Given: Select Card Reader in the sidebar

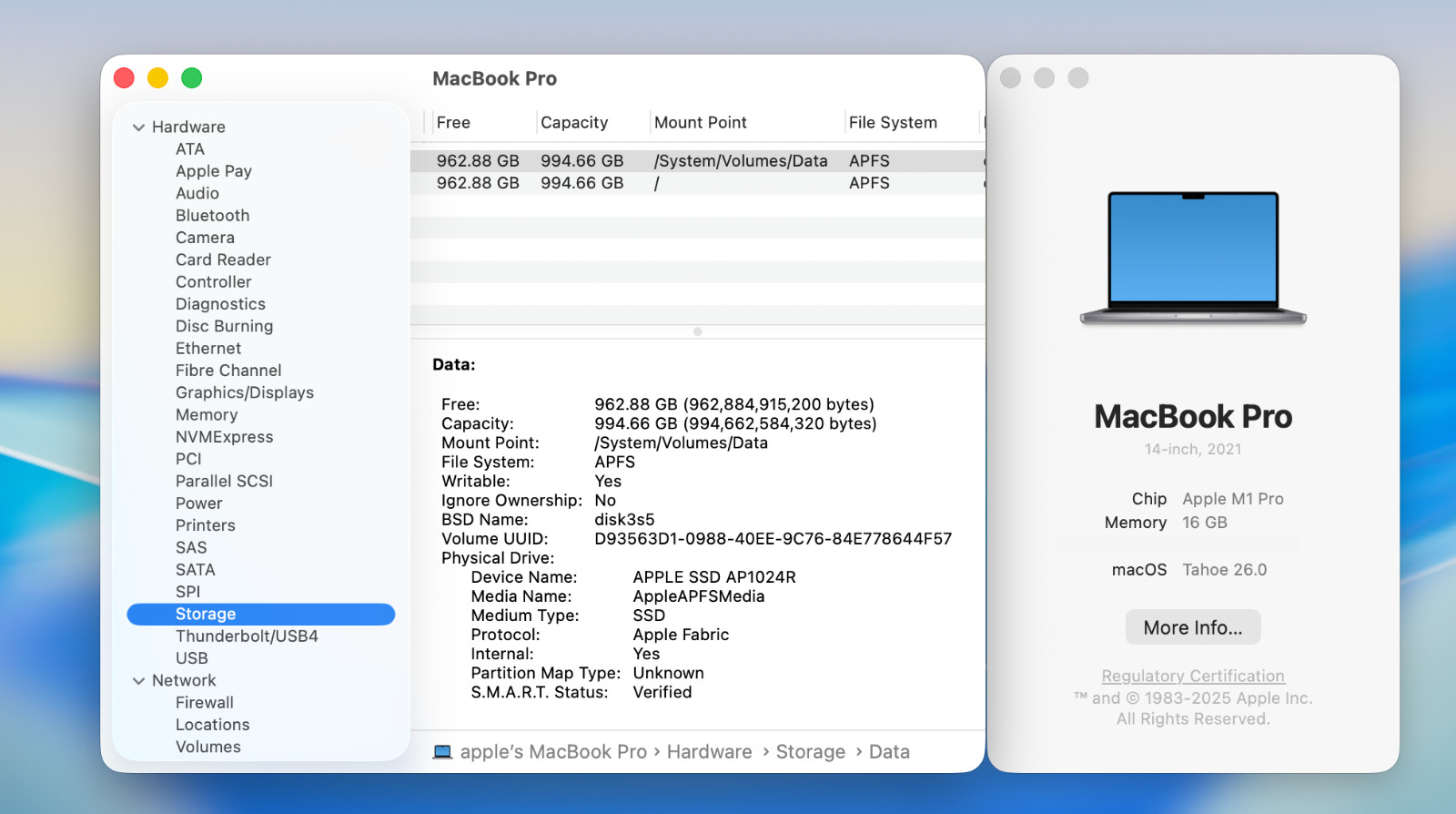Looking at the screenshot, I should pyautogui.click(x=223, y=259).
